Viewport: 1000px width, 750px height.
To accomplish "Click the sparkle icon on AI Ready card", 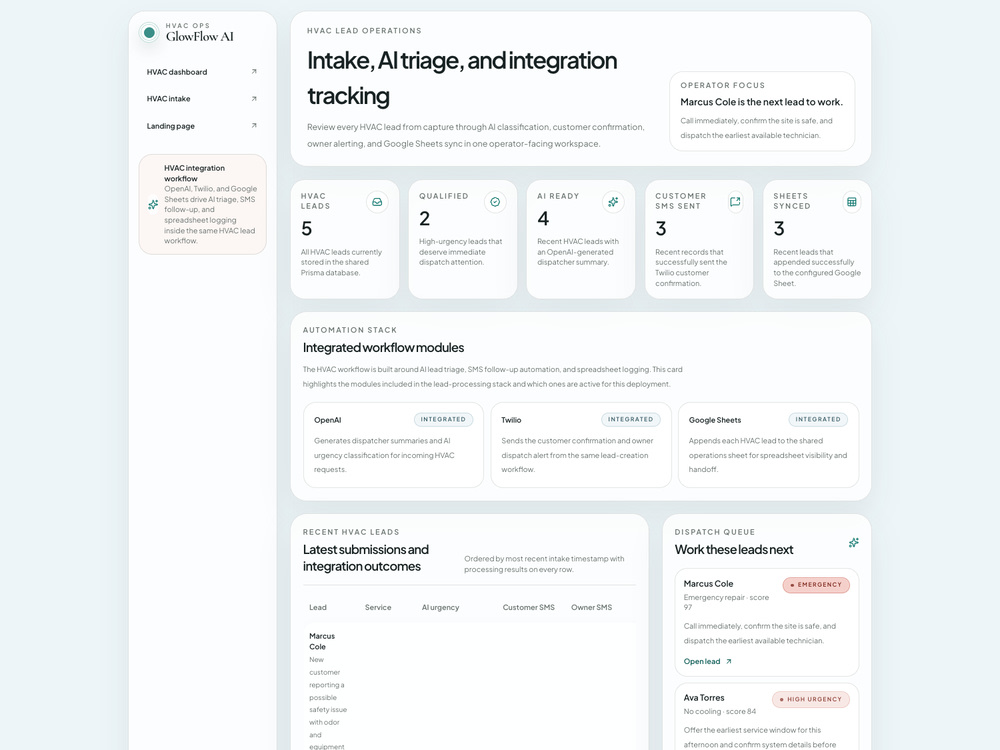I will 613,202.
